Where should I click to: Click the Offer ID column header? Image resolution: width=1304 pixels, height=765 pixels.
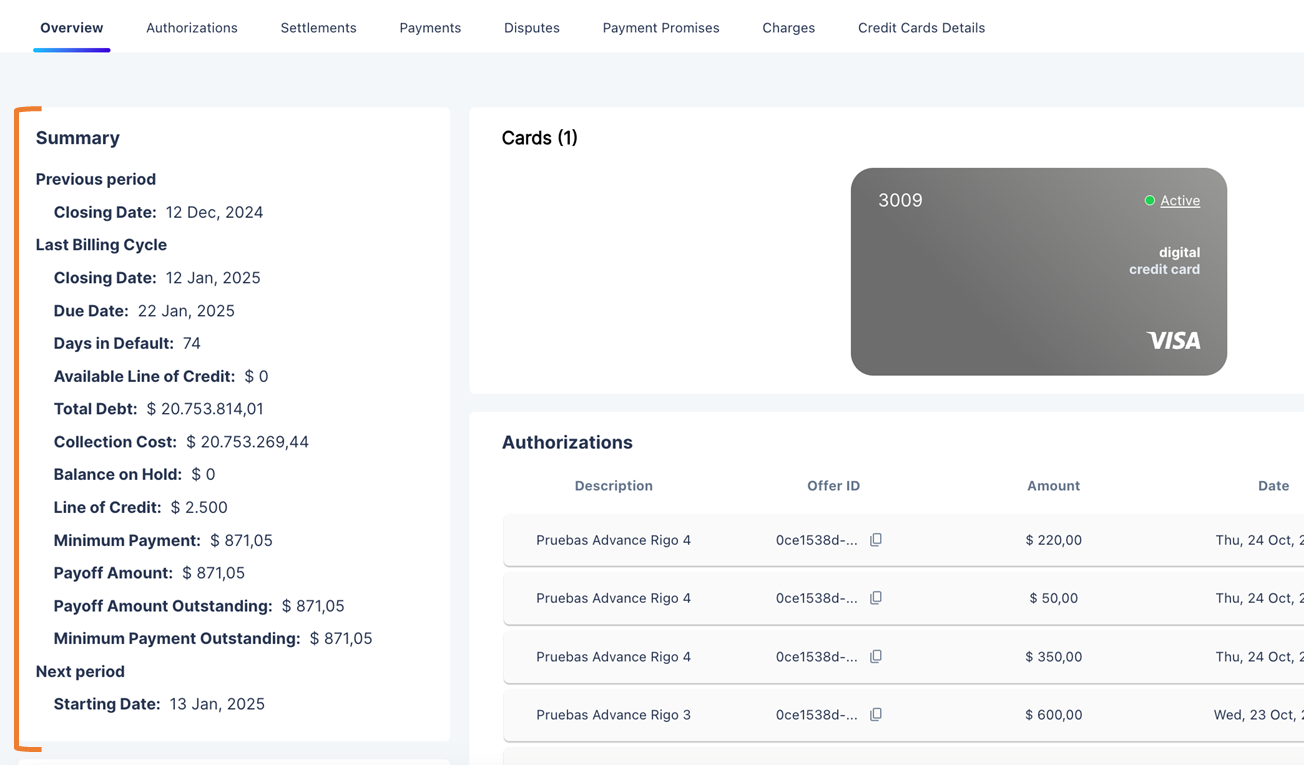pos(834,486)
